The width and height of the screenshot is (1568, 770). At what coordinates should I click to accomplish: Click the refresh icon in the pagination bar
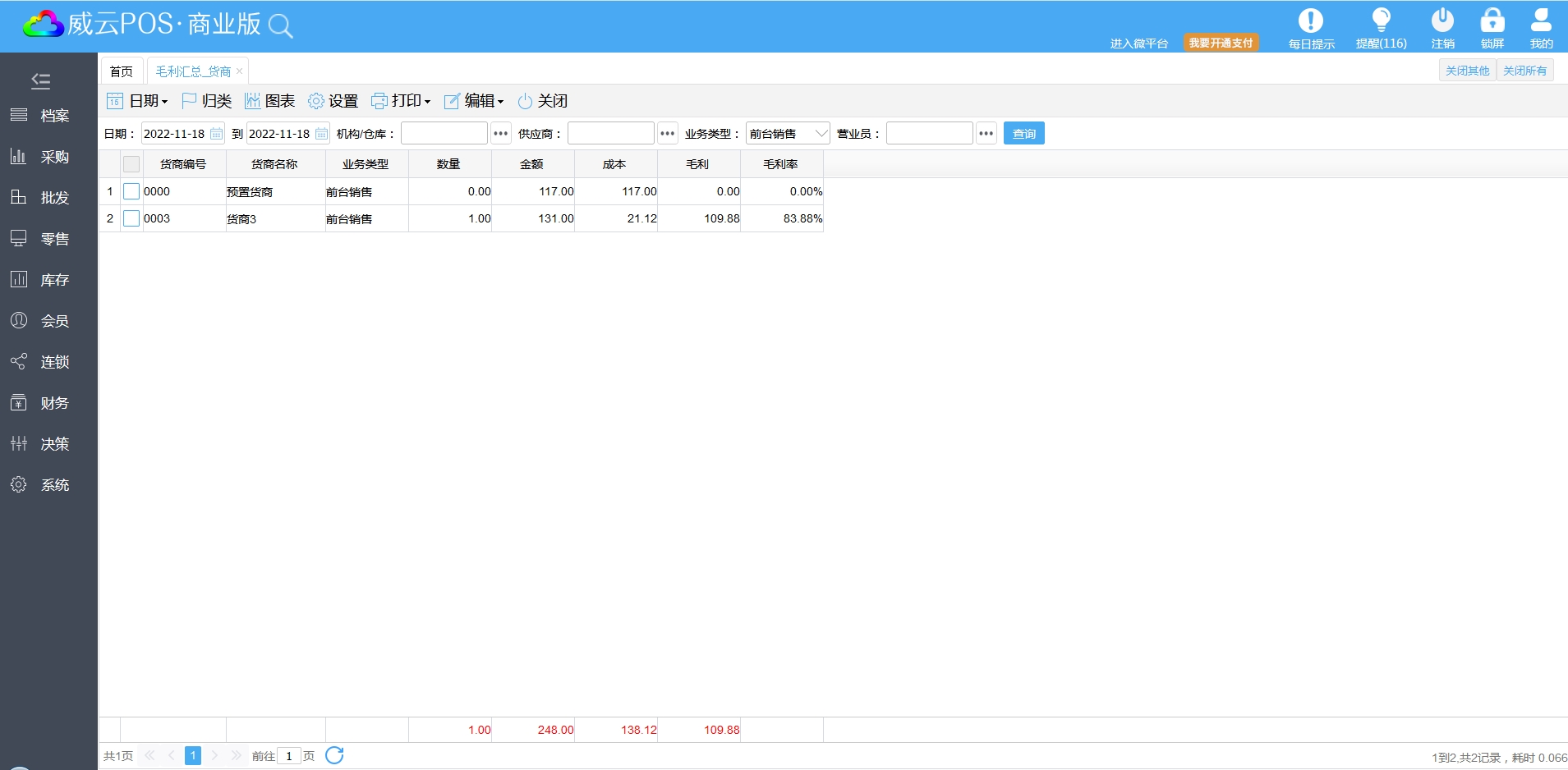coord(334,755)
